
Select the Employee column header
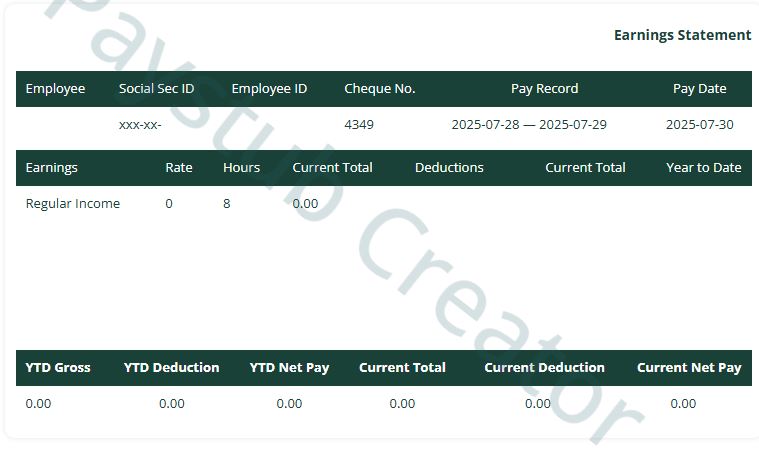click(x=55, y=88)
